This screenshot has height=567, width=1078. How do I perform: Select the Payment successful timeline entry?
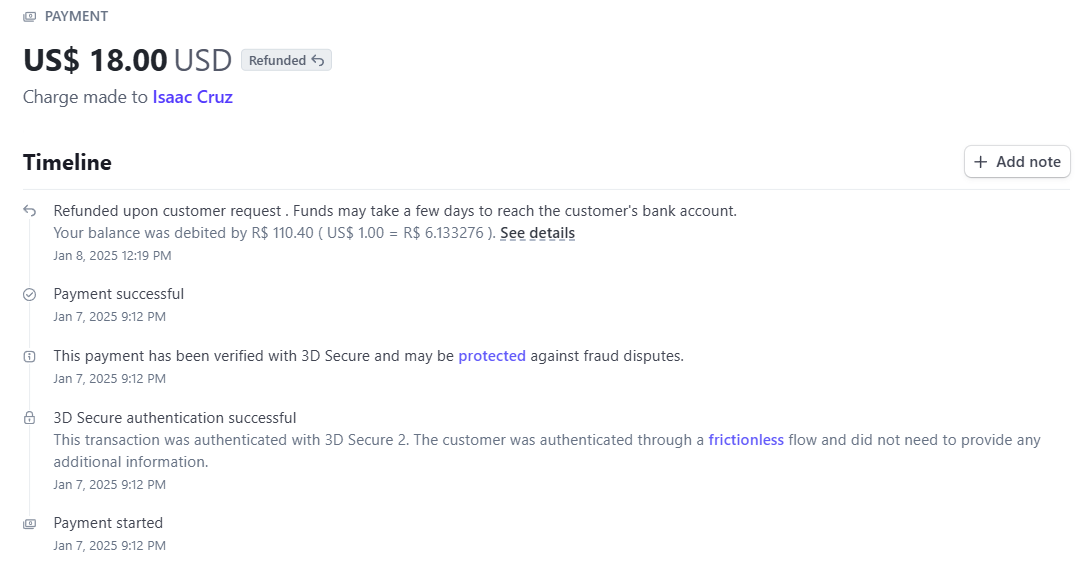tap(119, 294)
